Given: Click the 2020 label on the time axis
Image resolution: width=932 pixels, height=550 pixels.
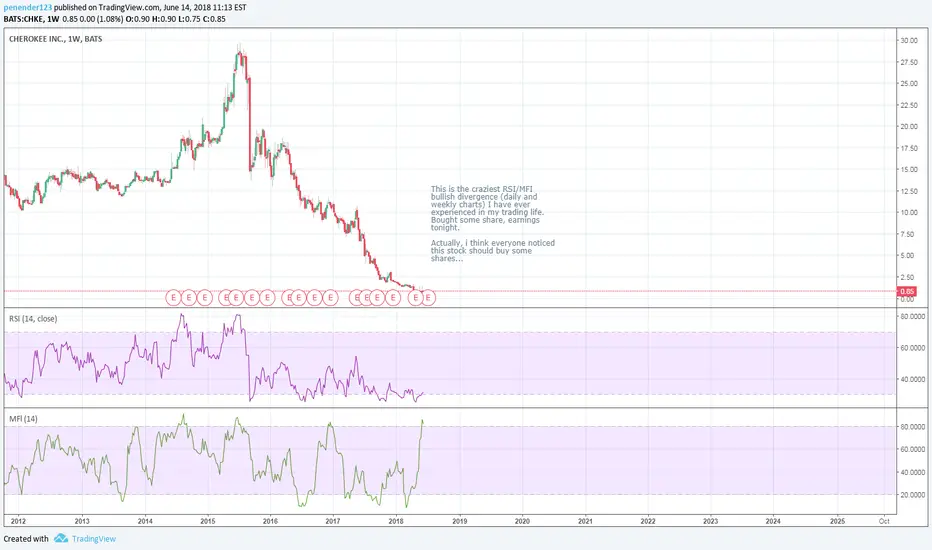Looking at the screenshot, I should pos(522,521).
